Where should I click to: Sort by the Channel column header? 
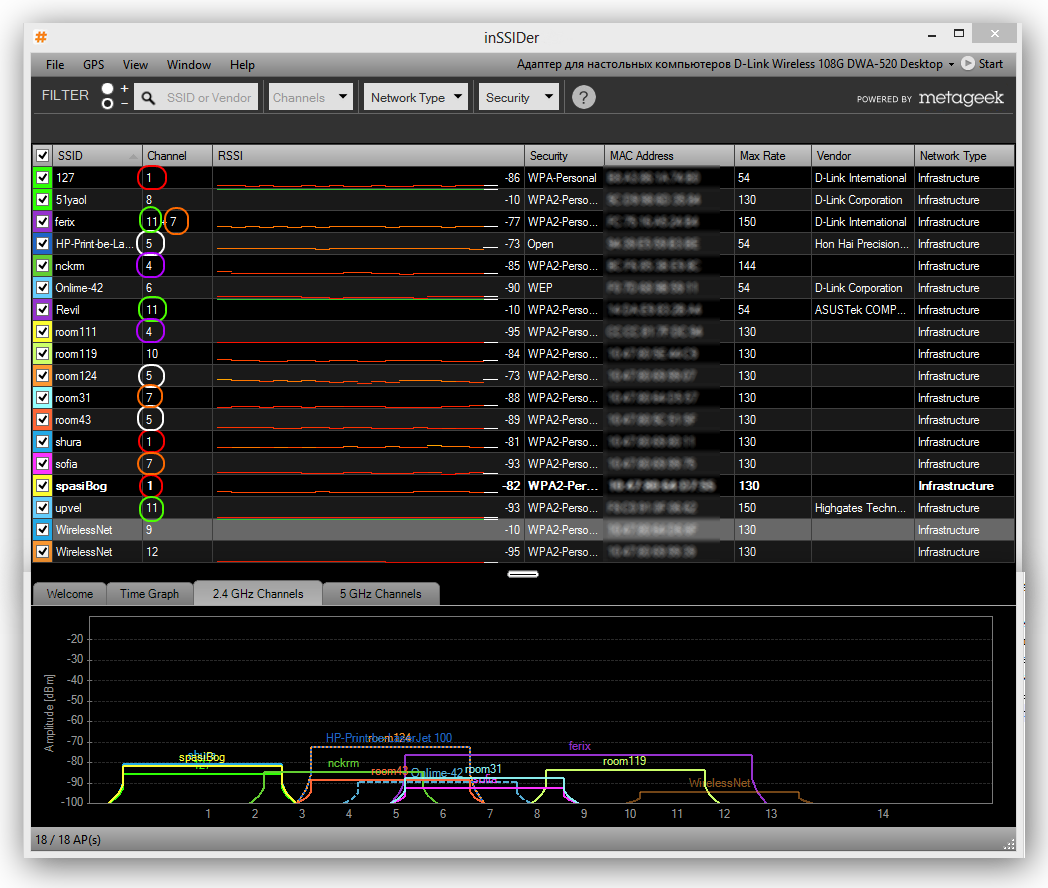pyautogui.click(x=177, y=156)
